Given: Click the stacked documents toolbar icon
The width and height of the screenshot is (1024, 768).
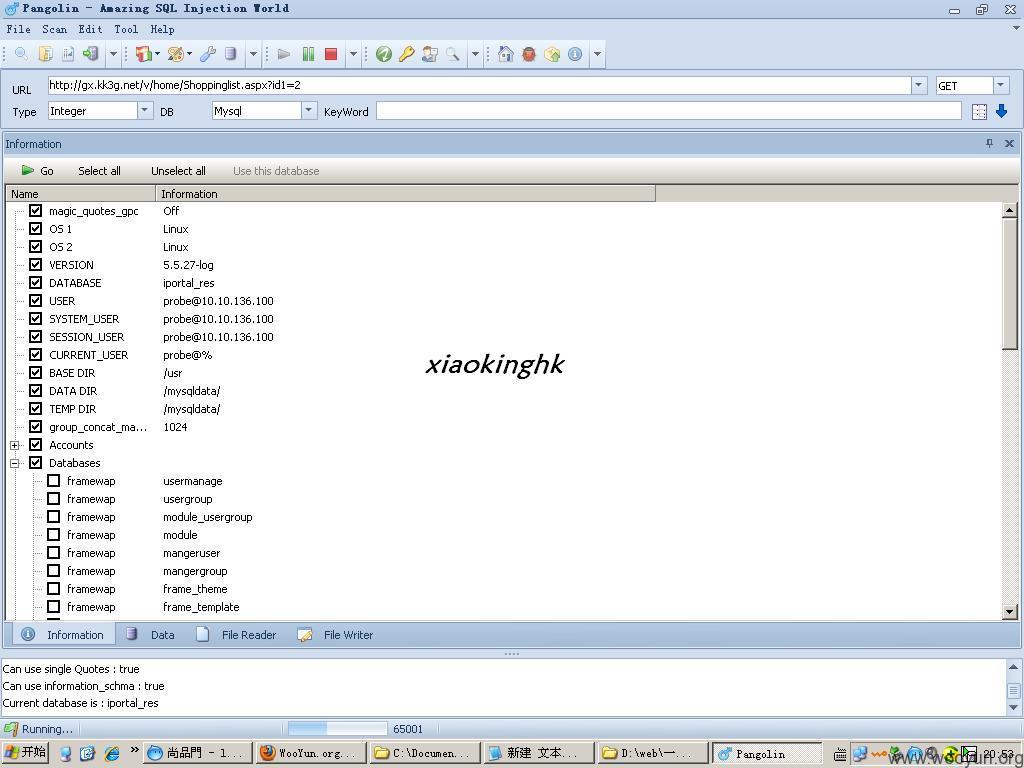Looking at the screenshot, I should (46, 54).
